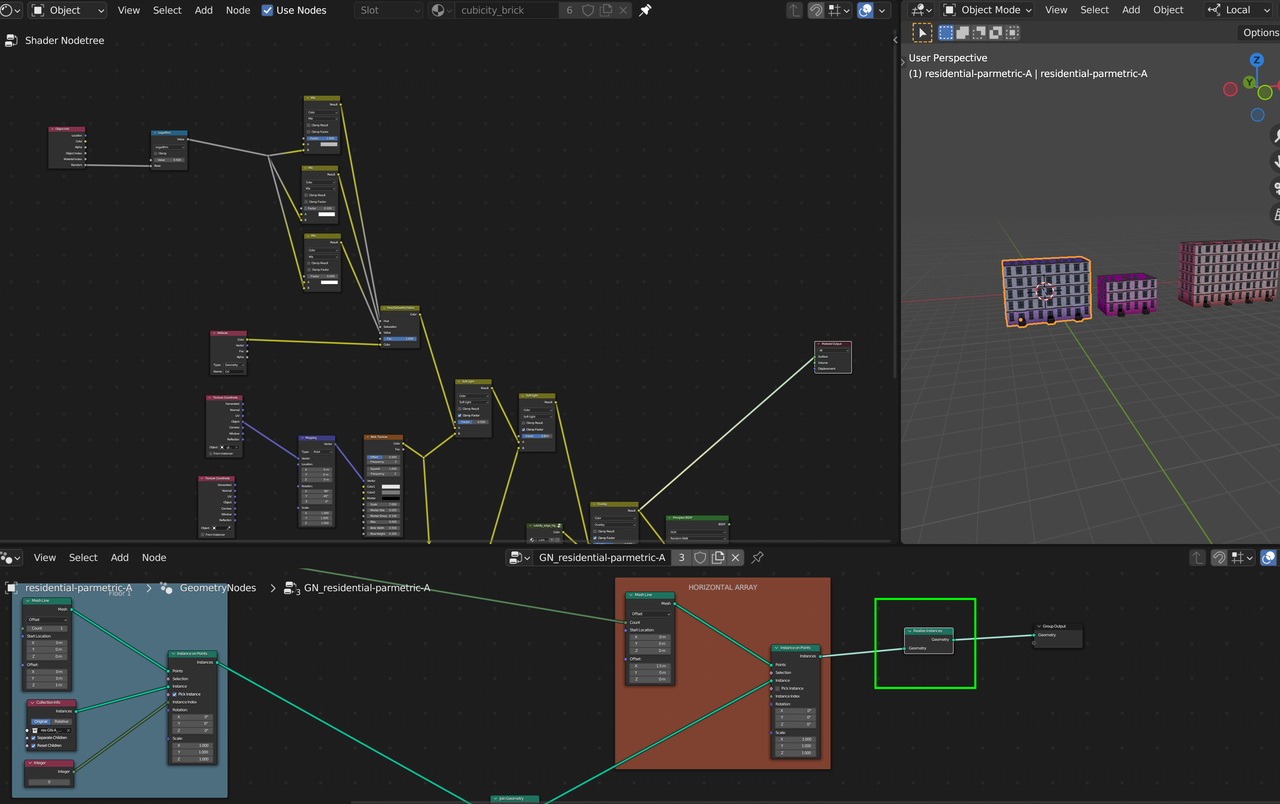Duplicate the GN_residential-parmetric-A node group
Viewport: 1280px width, 804px height.
[718, 558]
